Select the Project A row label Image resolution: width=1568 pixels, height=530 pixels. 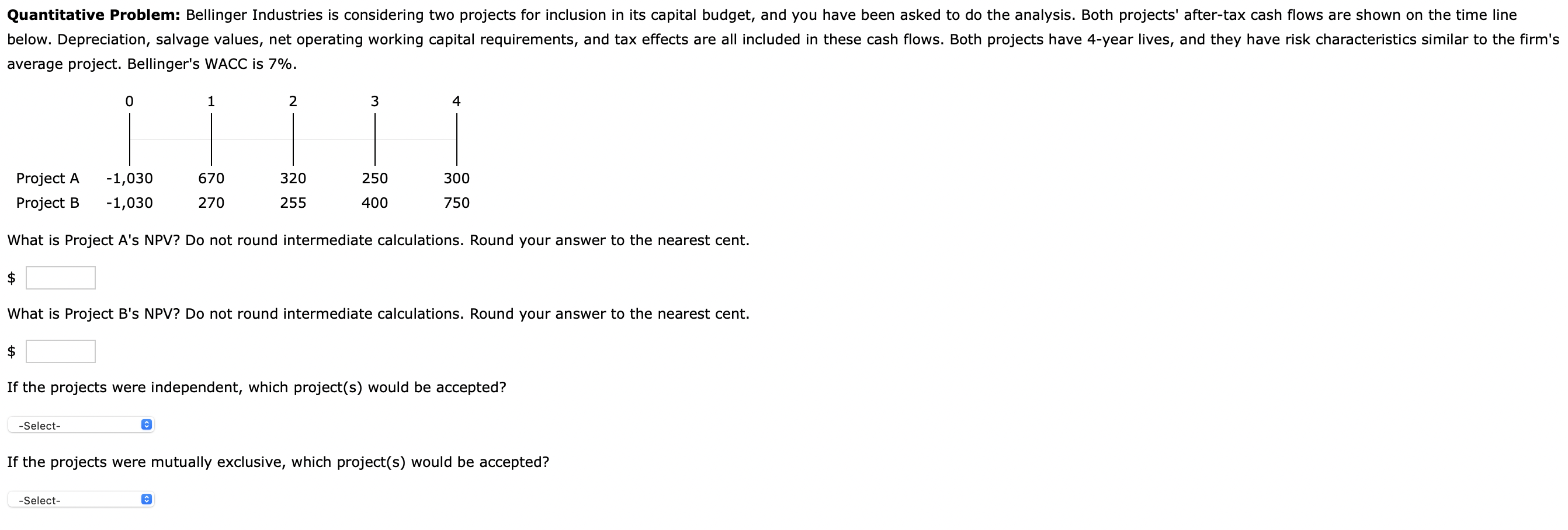(x=47, y=177)
